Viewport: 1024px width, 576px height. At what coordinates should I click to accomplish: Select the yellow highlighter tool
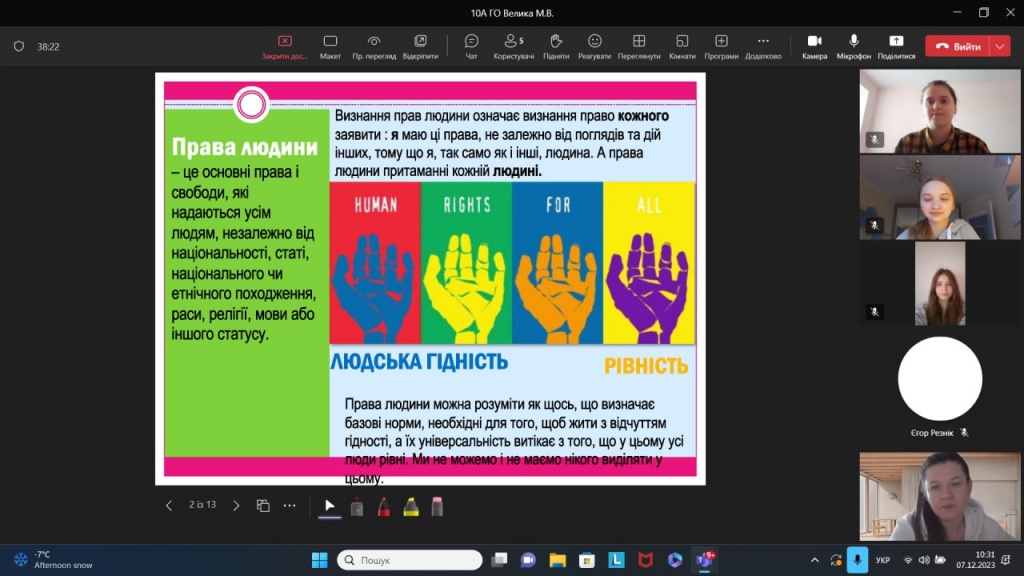point(410,506)
